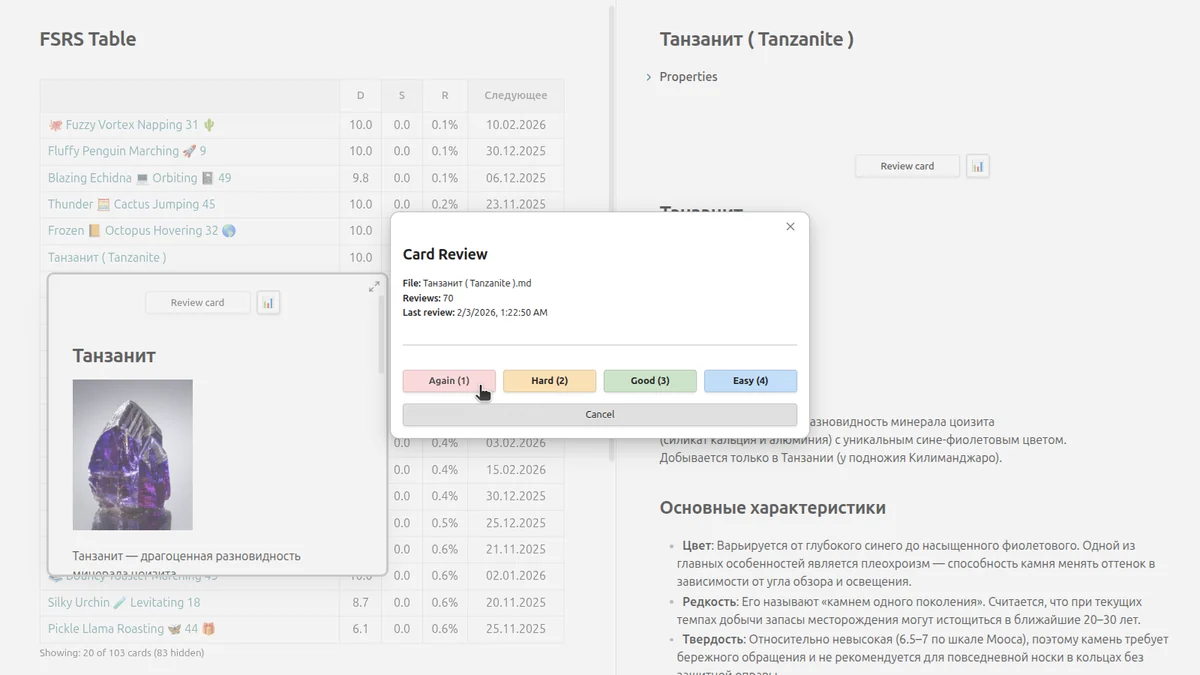Click the hover preview popup scrollbar

coord(380,335)
